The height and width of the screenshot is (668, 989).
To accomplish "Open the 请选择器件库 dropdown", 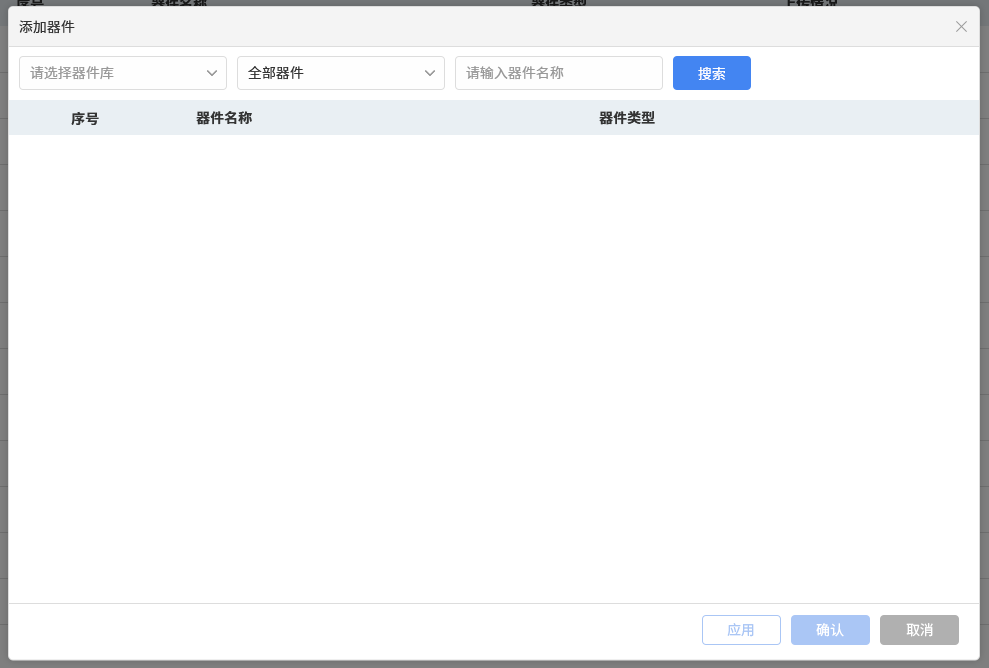I will tap(123, 73).
